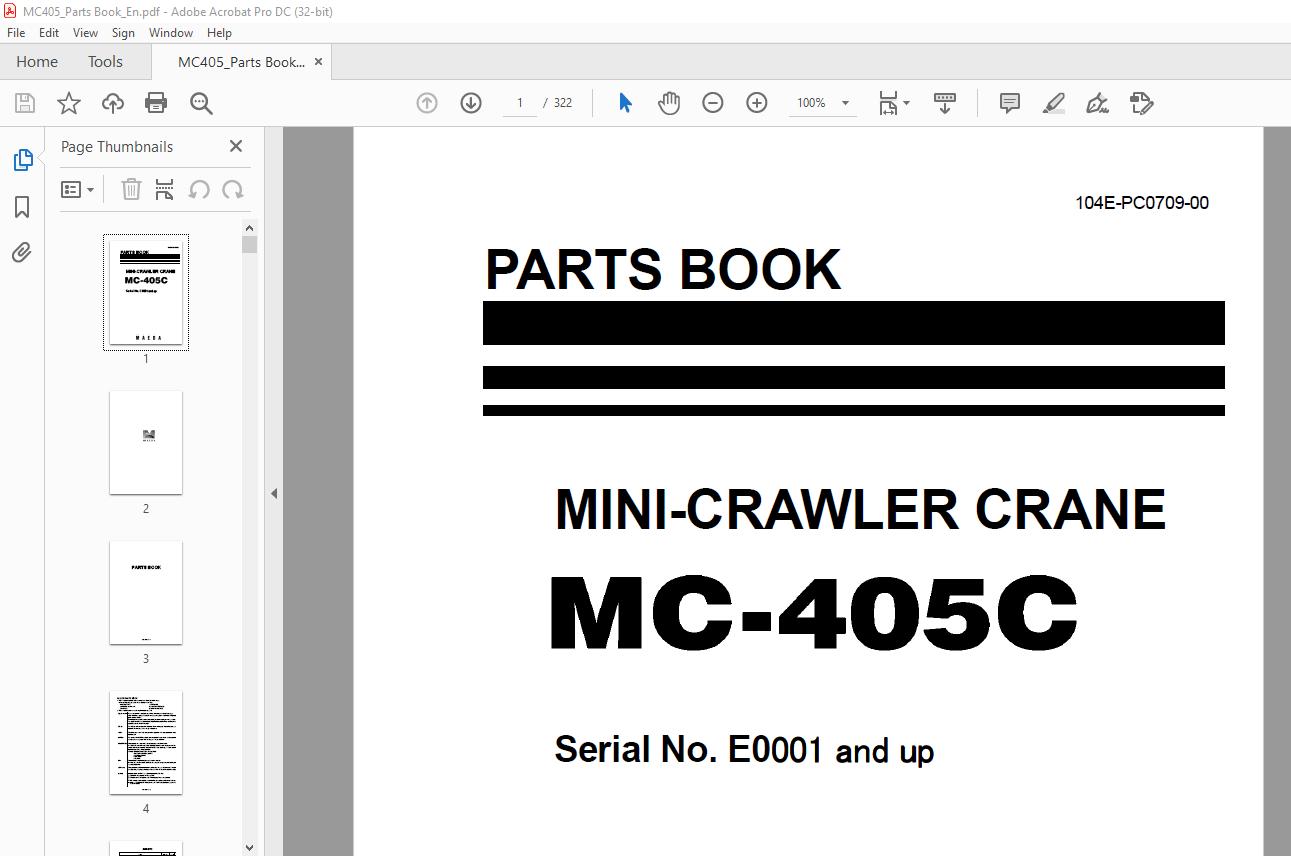Activate the Hand pan tool
This screenshot has width=1291, height=856.
[669, 103]
